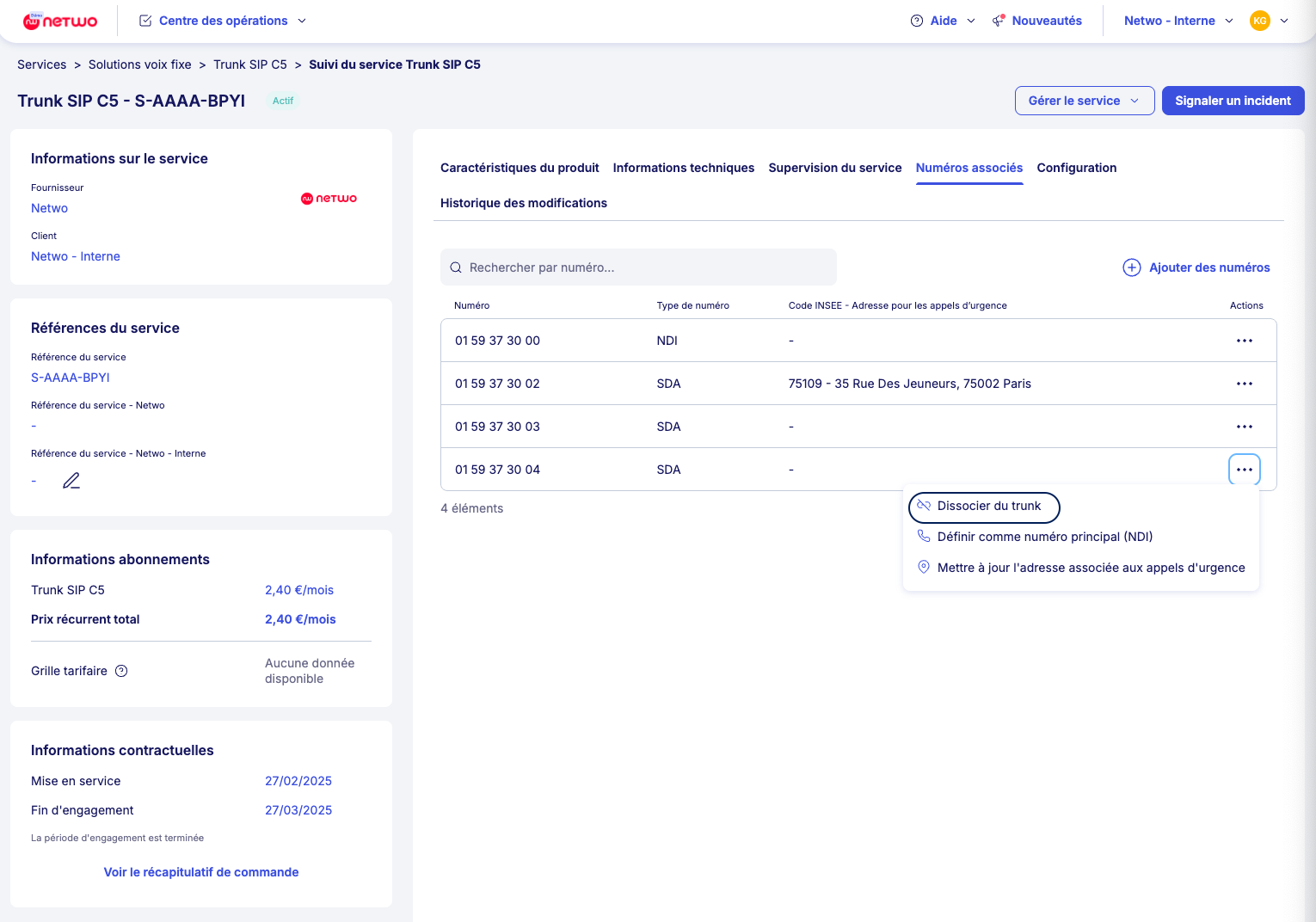Click the location pin icon in actions menu
Screen dimensions: 1316x922
(x=924, y=567)
